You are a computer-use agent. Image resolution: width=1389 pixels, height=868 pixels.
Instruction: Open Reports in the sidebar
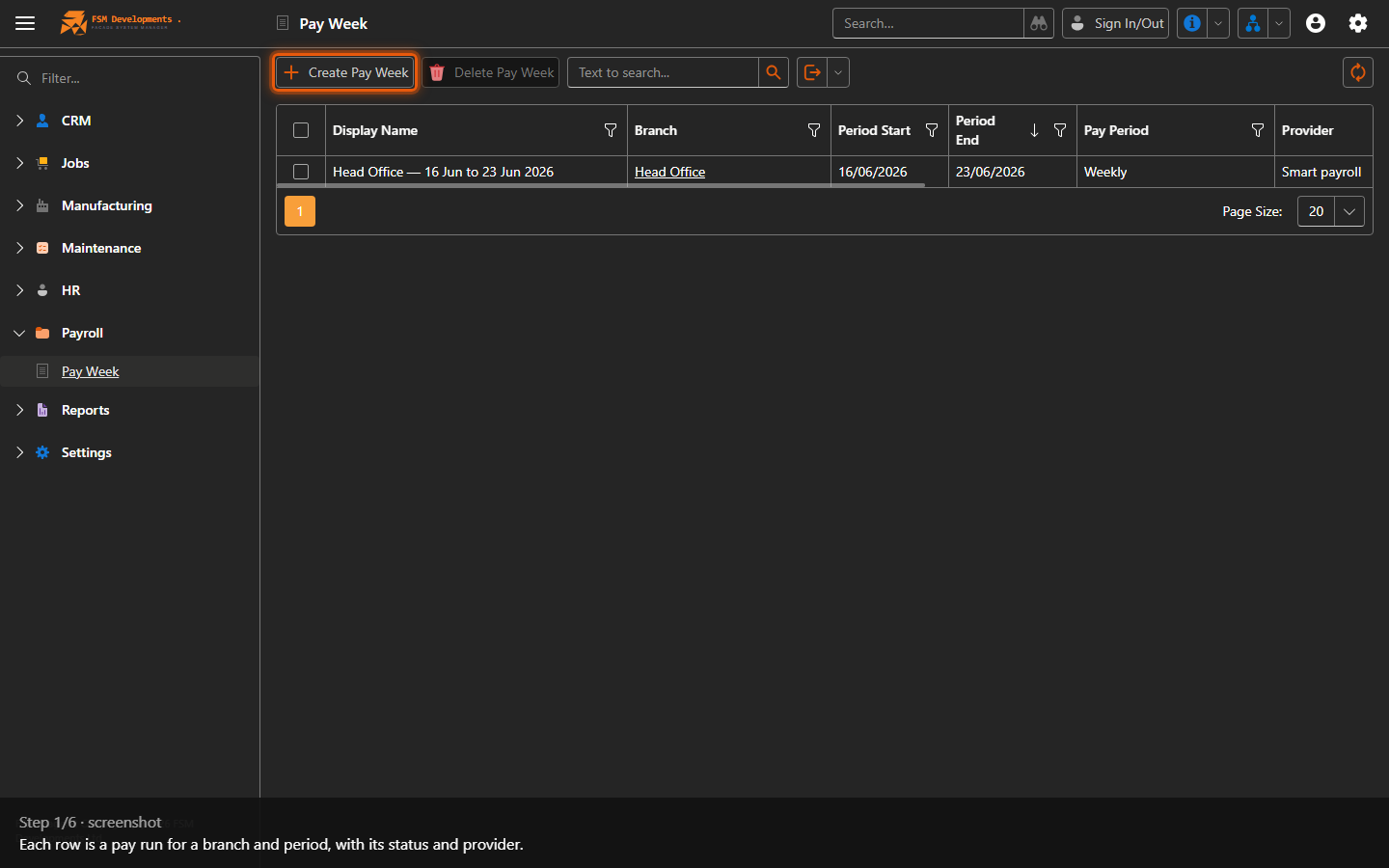pyautogui.click(x=85, y=410)
